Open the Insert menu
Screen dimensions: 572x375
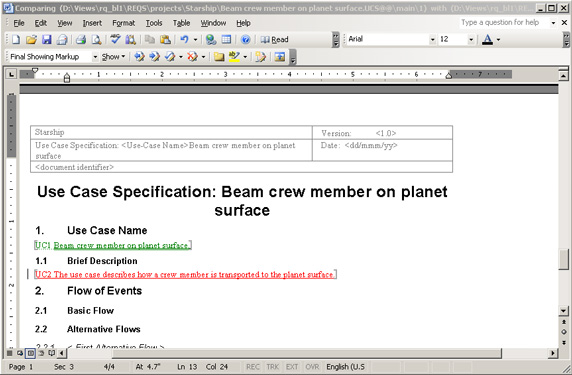click(92, 23)
